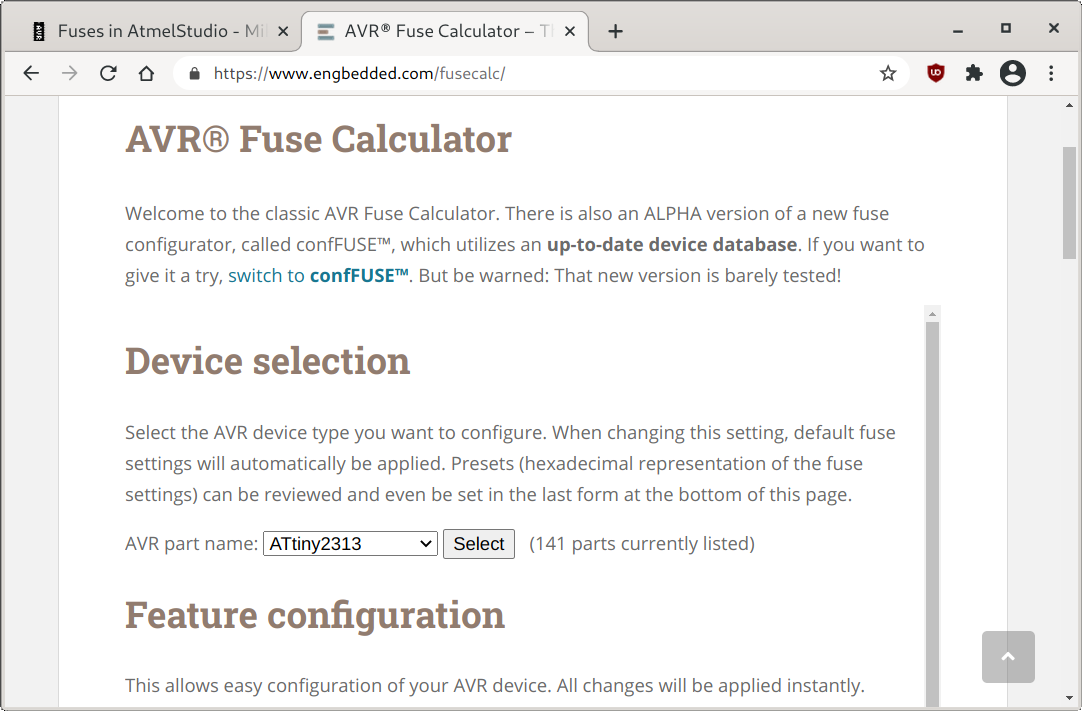Click the inner frame scrollbar thumb
The width and height of the screenshot is (1082, 711).
pyautogui.click(x=932, y=514)
